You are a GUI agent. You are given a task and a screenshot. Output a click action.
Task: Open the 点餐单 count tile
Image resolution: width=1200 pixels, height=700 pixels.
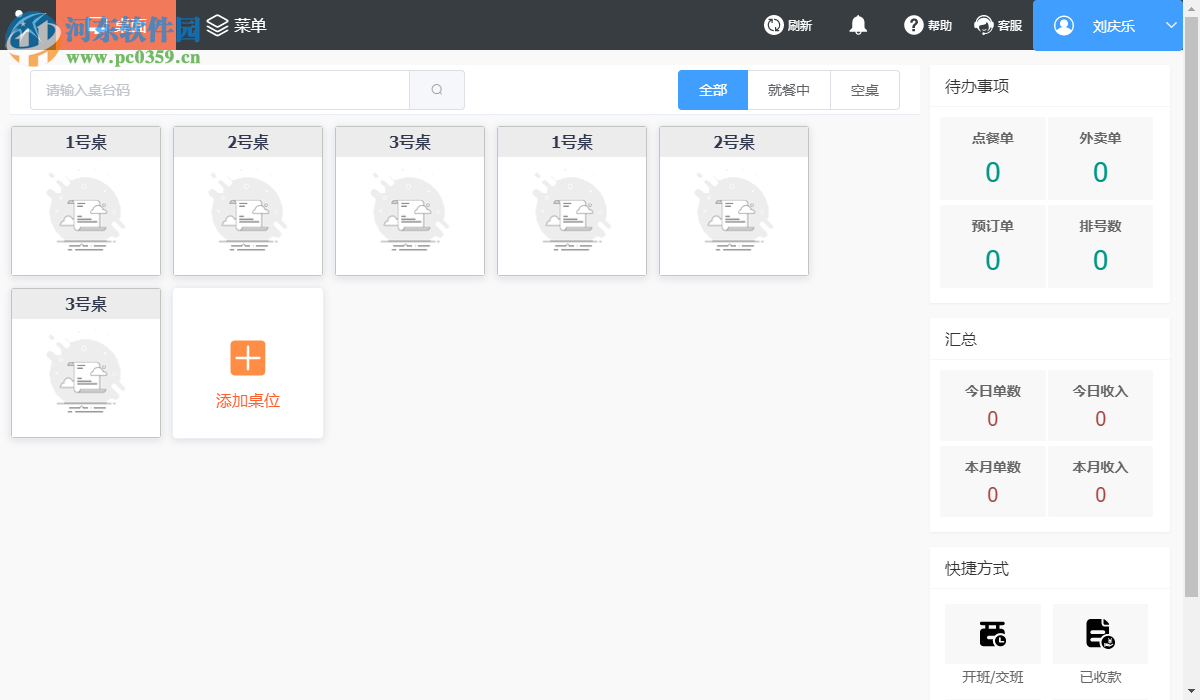pos(993,159)
